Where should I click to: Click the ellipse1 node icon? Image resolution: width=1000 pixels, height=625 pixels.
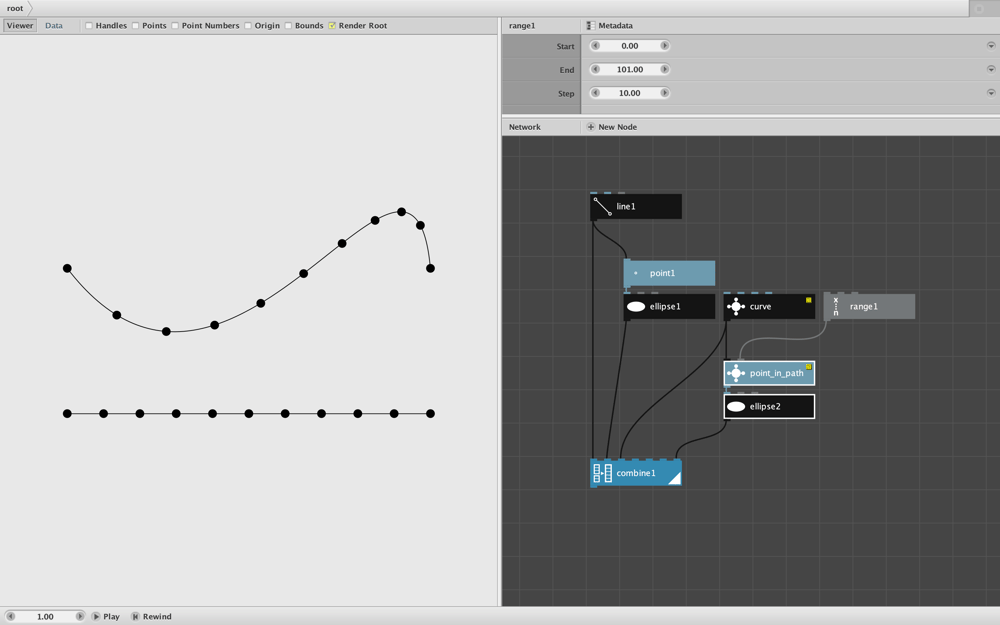636,307
